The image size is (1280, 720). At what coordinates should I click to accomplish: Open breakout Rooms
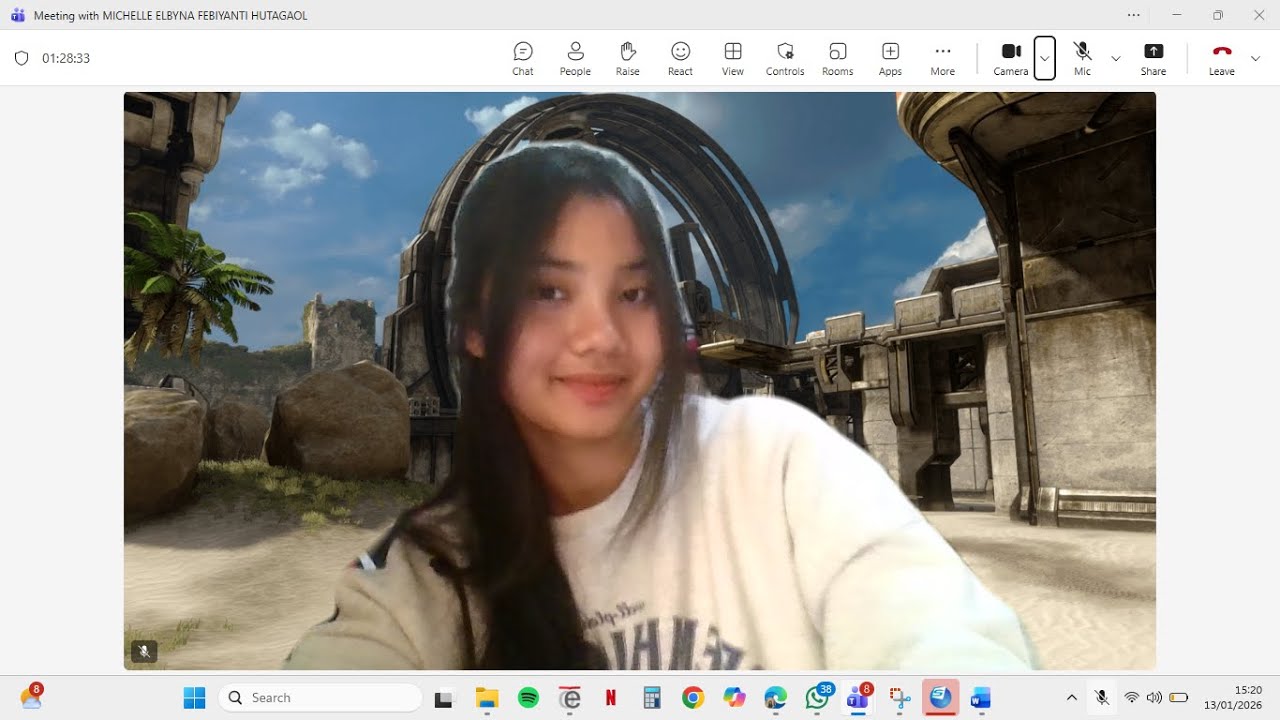[838, 58]
